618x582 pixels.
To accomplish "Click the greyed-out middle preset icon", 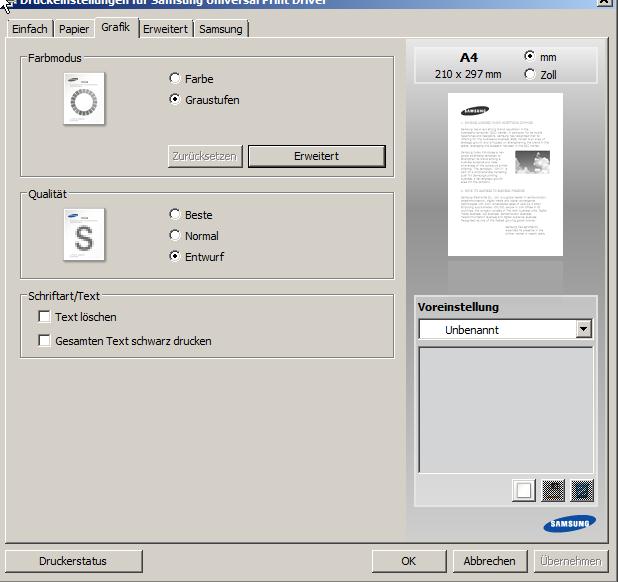I will pyautogui.click(x=553, y=490).
